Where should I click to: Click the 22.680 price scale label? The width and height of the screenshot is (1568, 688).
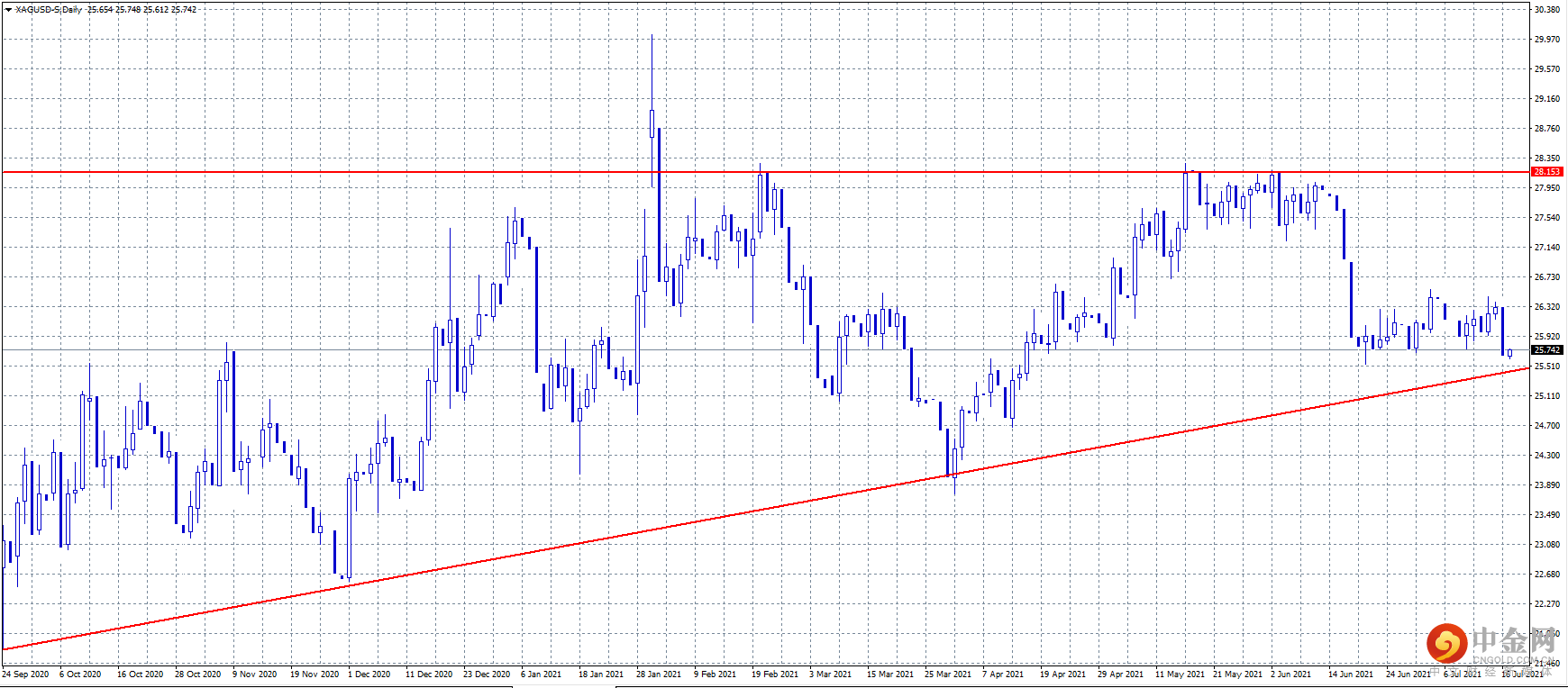point(1547,575)
